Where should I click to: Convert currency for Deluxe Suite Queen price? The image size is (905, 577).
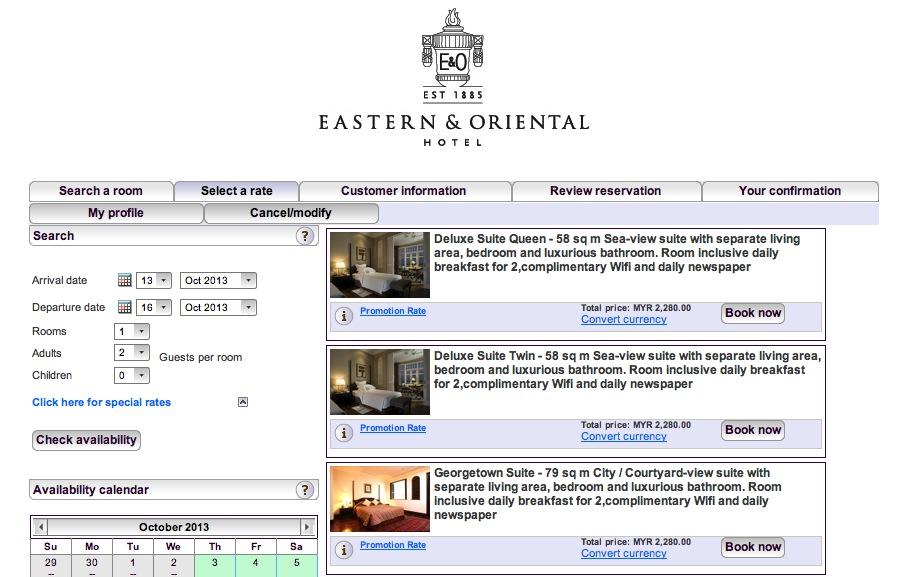pyautogui.click(x=624, y=320)
